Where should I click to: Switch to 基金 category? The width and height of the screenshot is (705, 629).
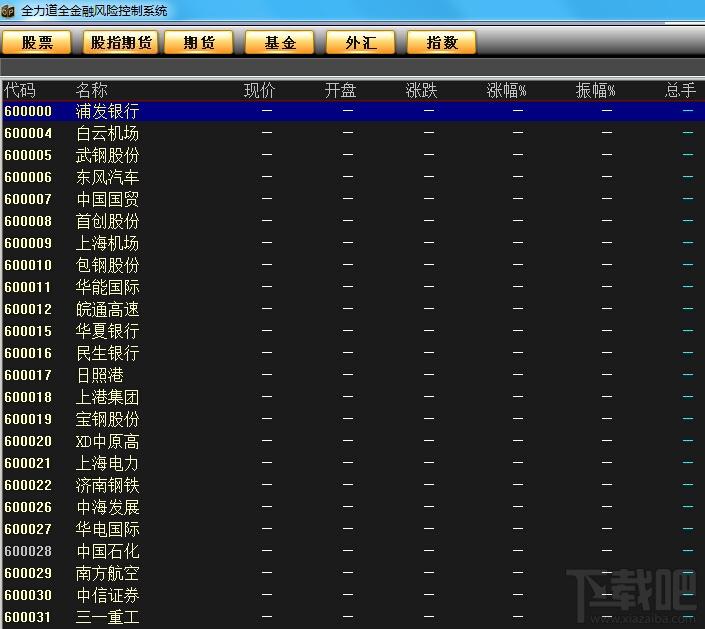coord(280,43)
